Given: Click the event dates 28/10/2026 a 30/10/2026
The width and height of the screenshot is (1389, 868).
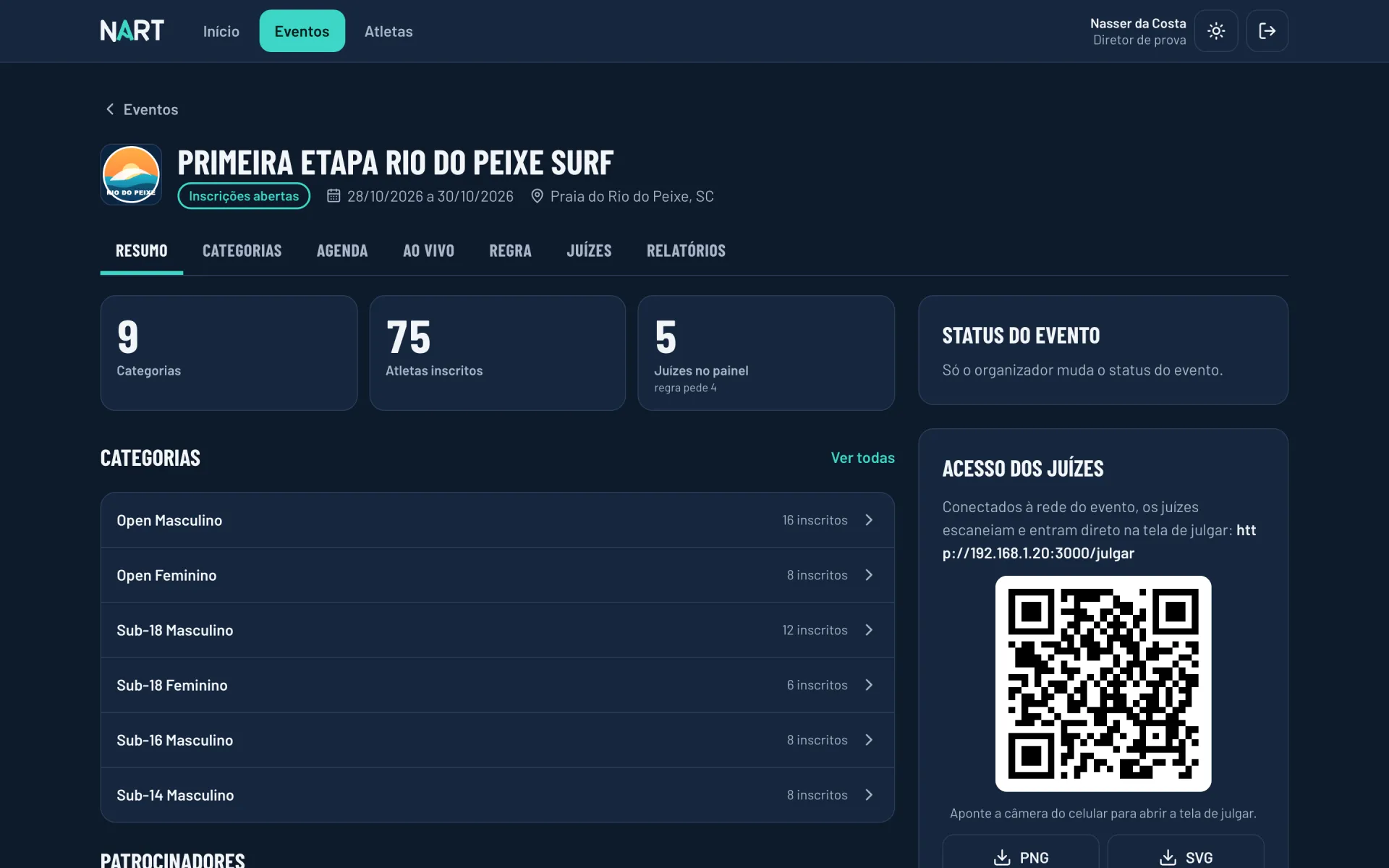Looking at the screenshot, I should [430, 196].
